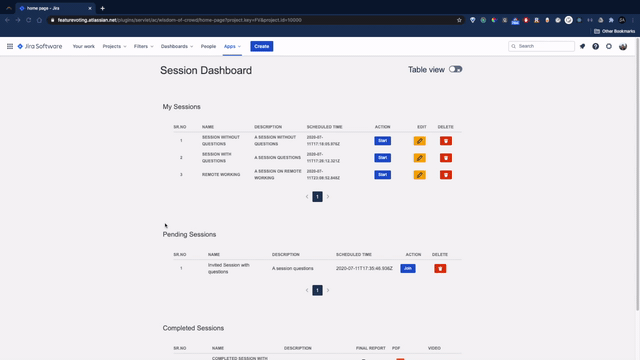This screenshot has width=640, height=360.
Task: Go back in browser history
Action: (7, 20)
